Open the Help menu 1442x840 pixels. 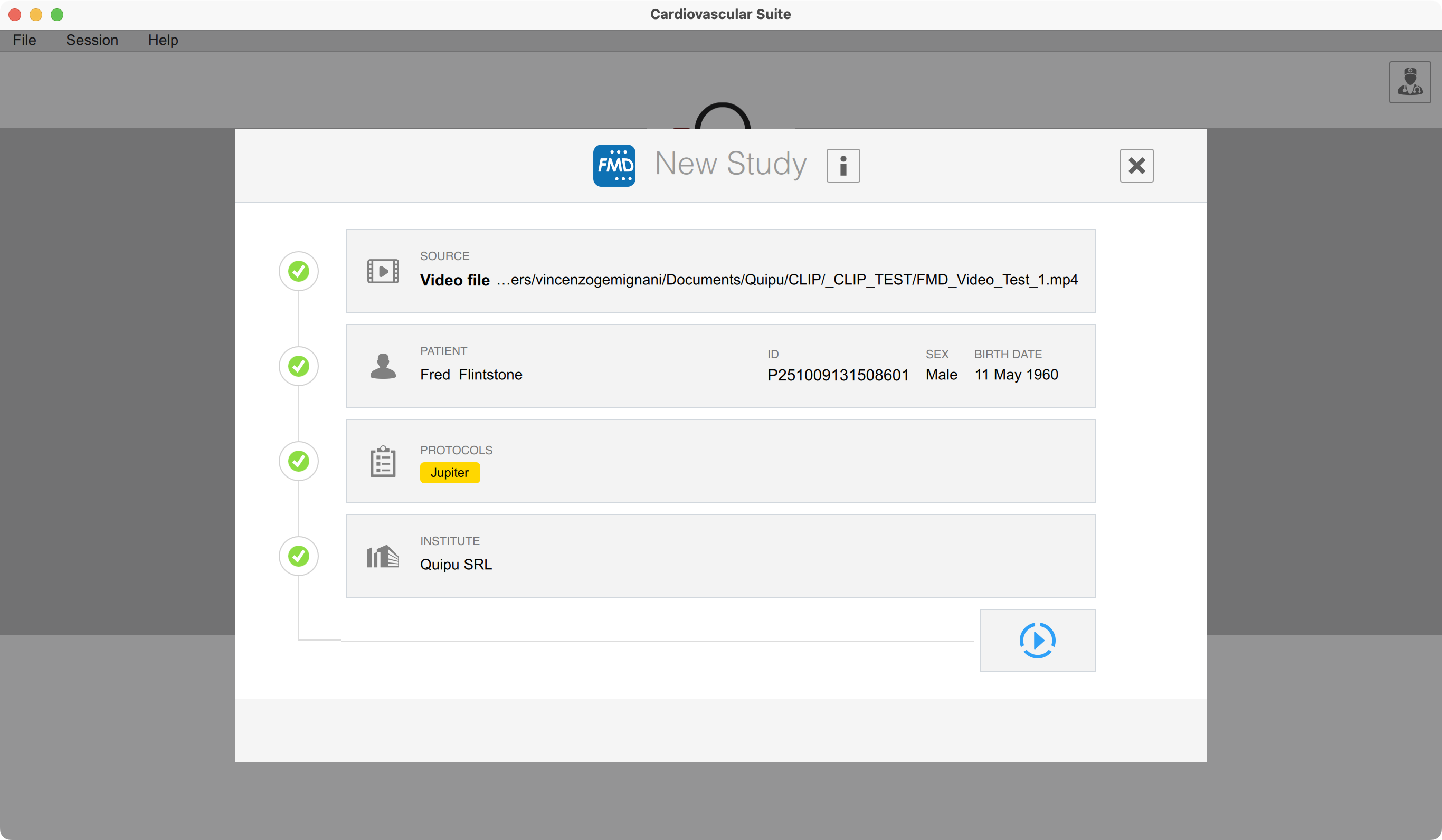163,40
